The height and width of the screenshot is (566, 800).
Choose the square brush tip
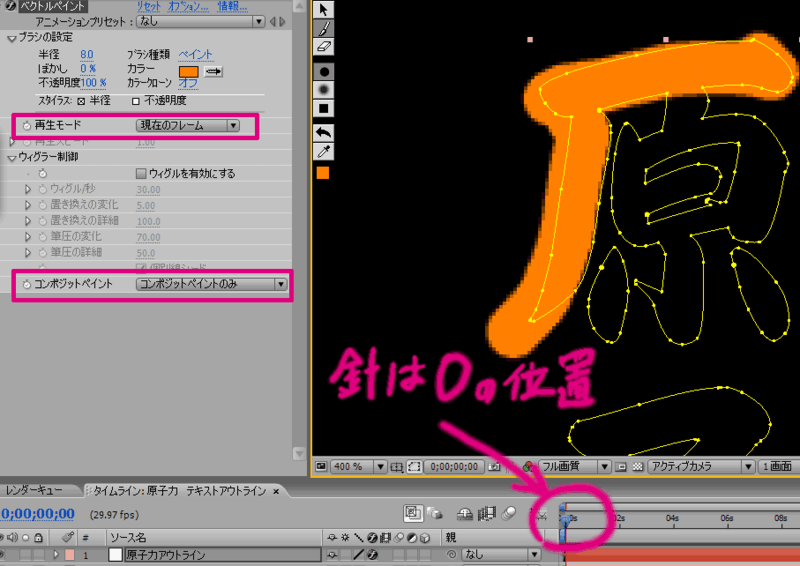click(323, 108)
